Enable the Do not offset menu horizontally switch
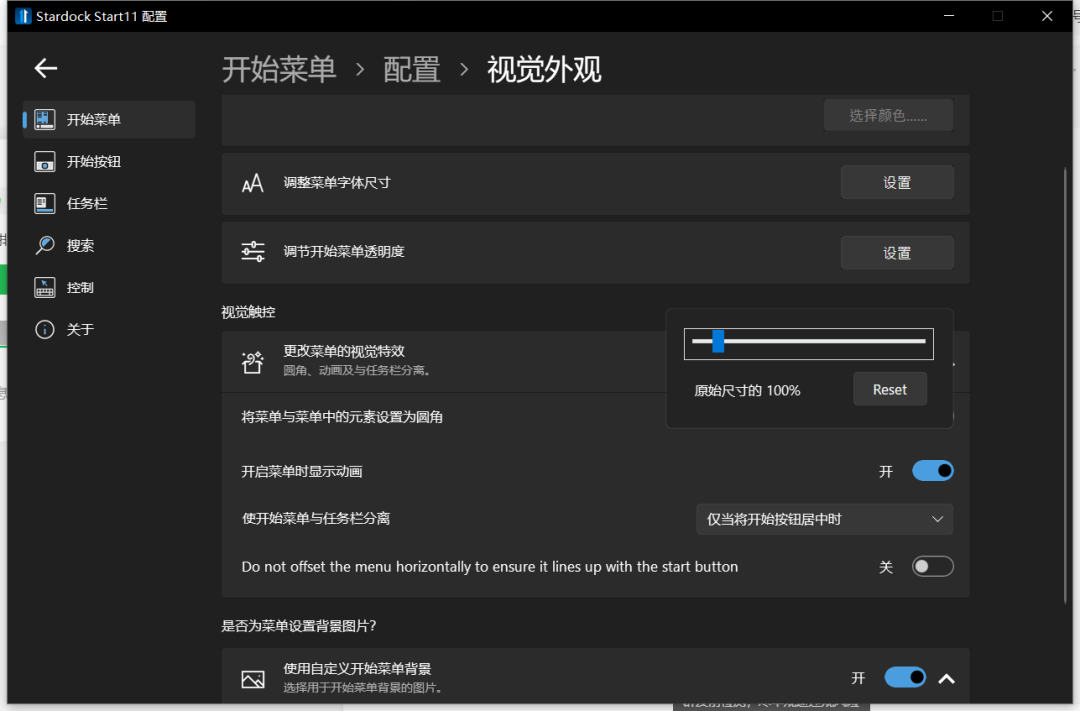The width and height of the screenshot is (1080, 711). [x=933, y=566]
